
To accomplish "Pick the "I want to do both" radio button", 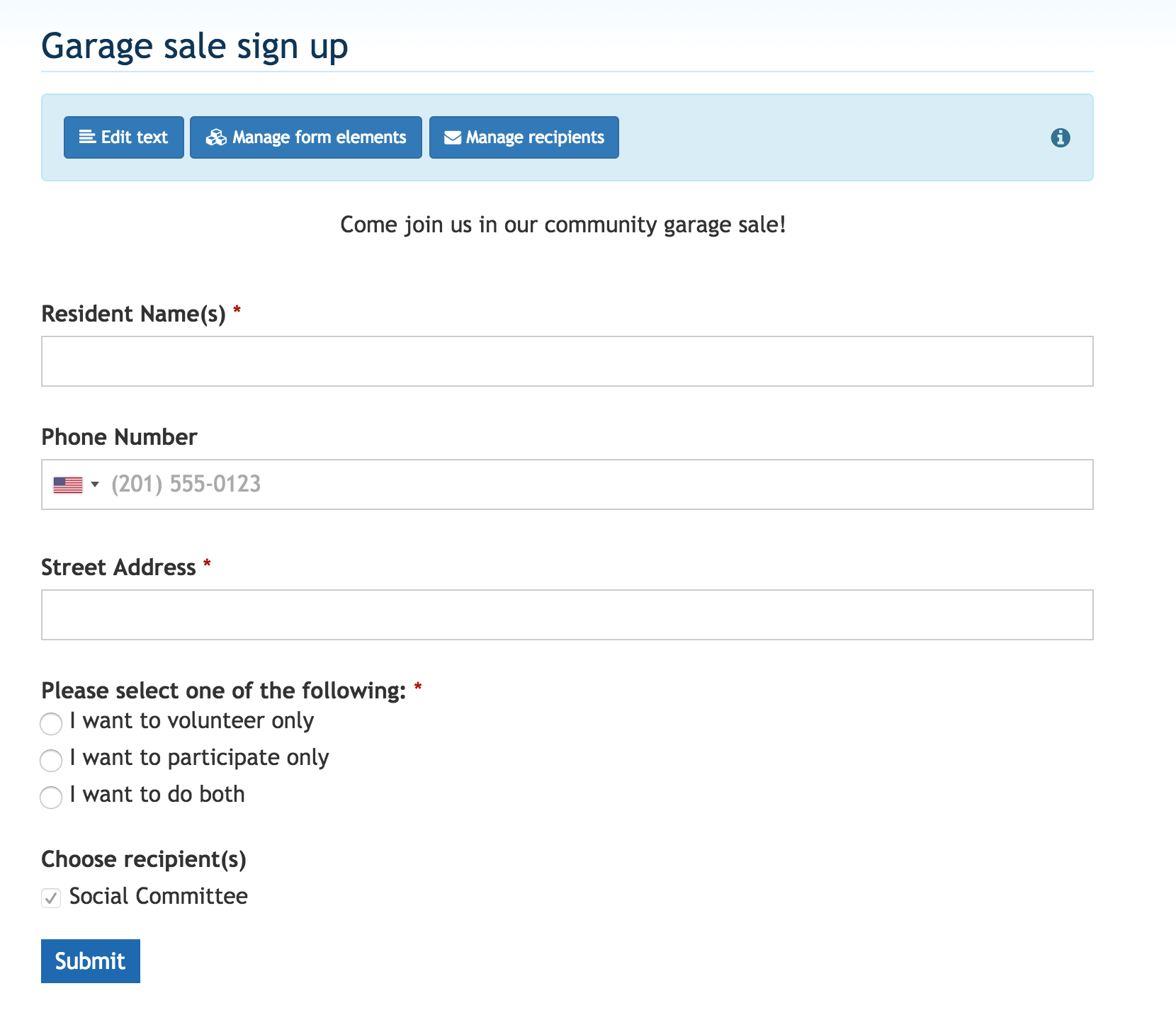I will point(51,798).
